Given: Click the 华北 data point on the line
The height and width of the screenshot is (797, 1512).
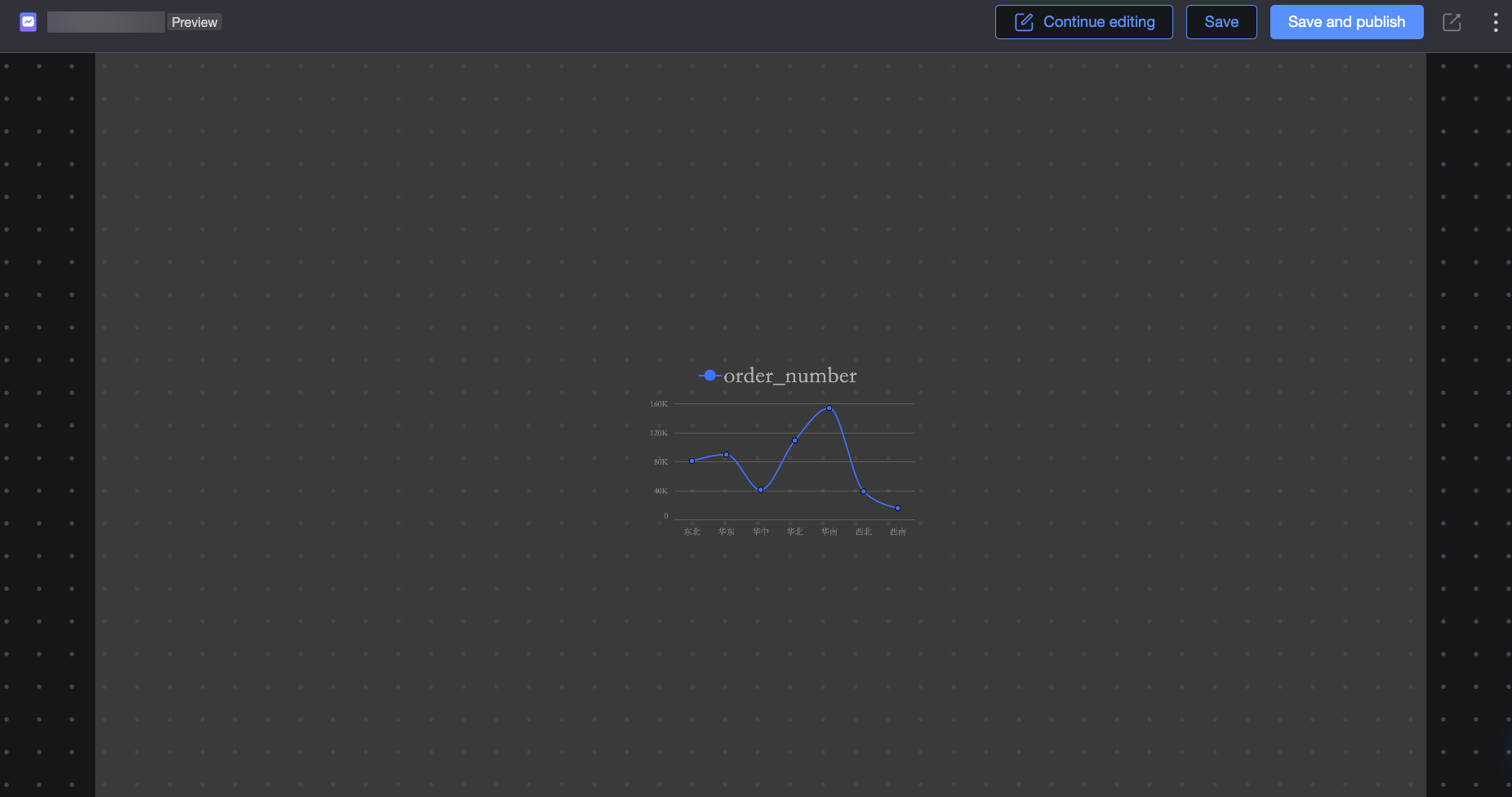Looking at the screenshot, I should point(795,440).
